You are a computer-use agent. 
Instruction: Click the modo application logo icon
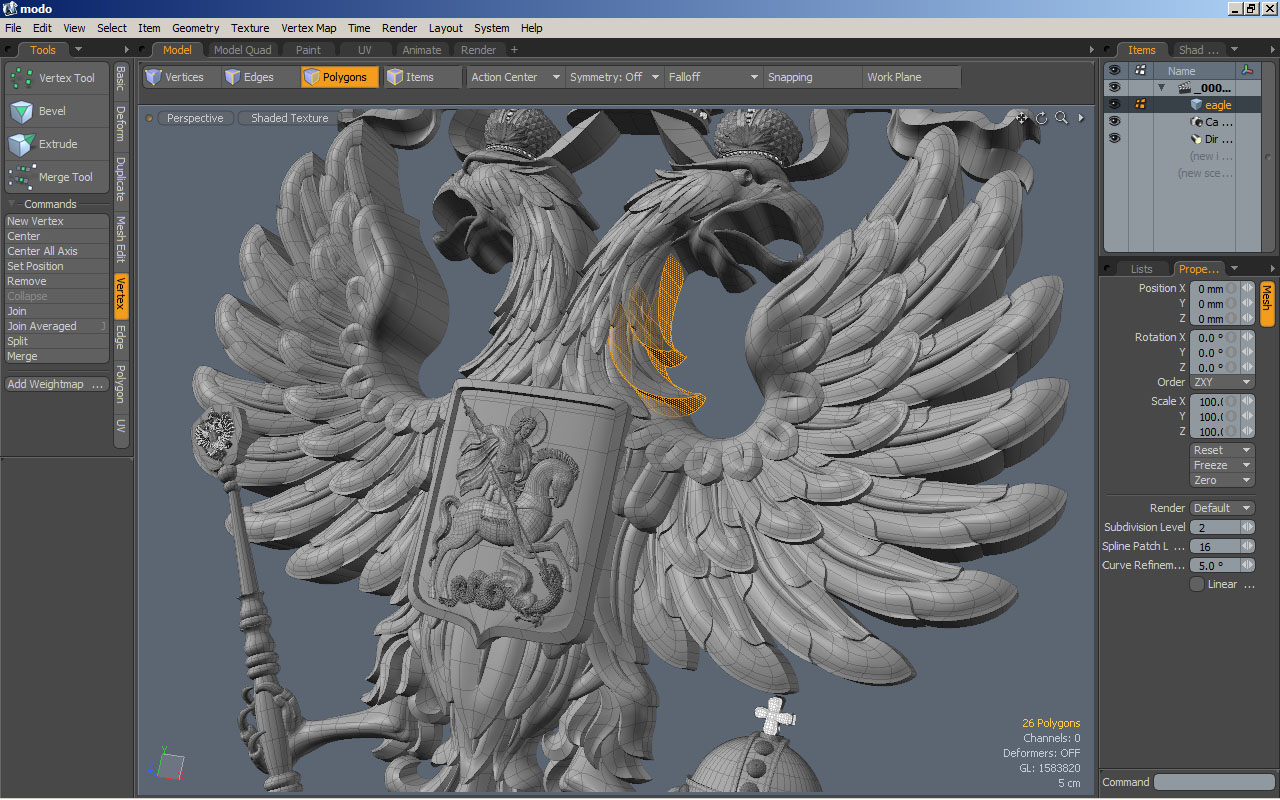(x=10, y=9)
